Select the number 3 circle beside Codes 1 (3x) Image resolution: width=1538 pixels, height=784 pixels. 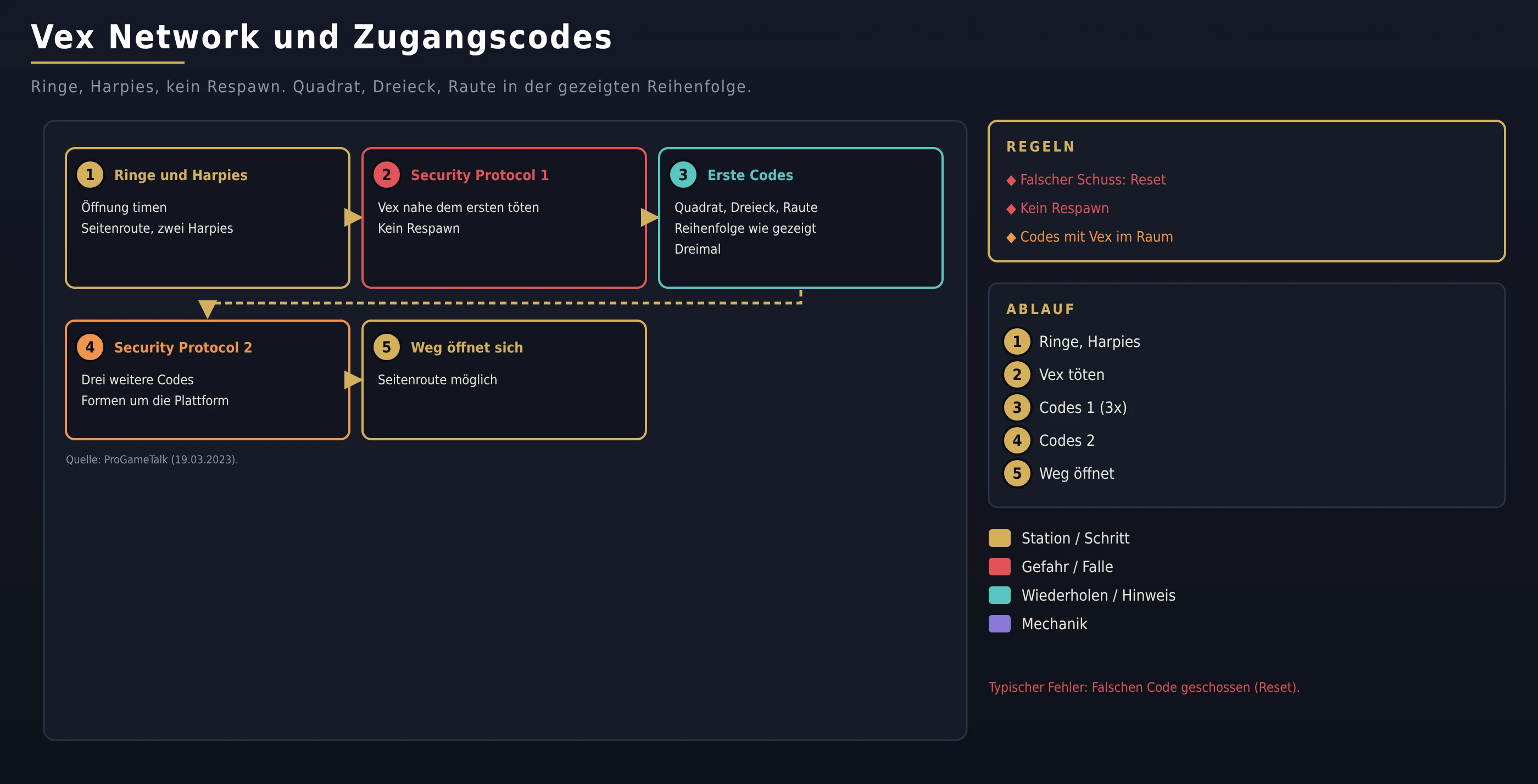[1017, 407]
